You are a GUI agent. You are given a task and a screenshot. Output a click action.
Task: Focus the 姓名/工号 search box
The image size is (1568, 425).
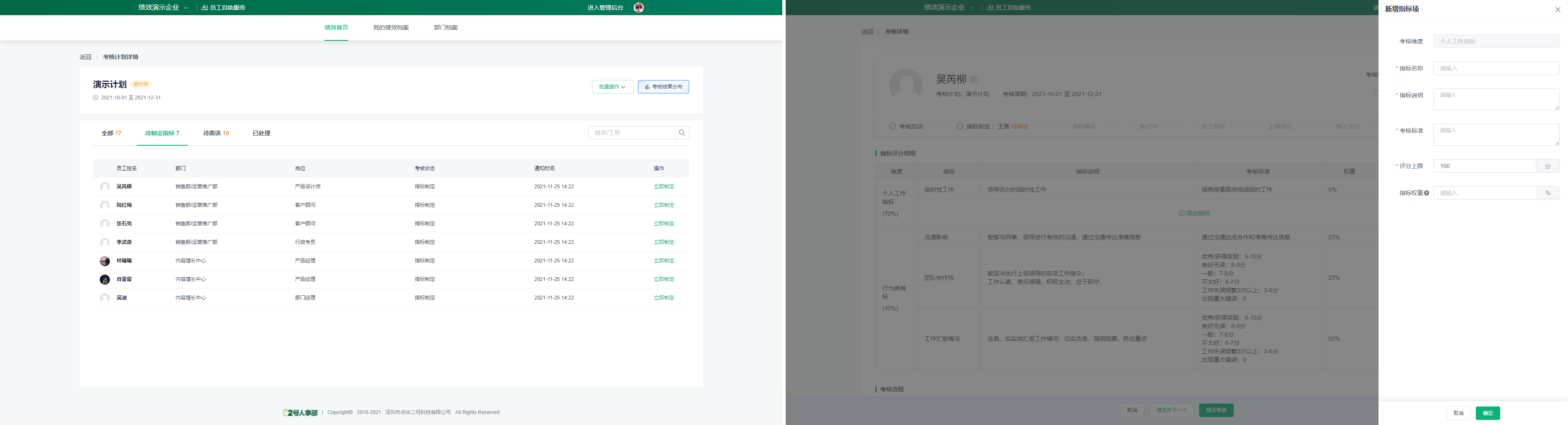point(631,133)
